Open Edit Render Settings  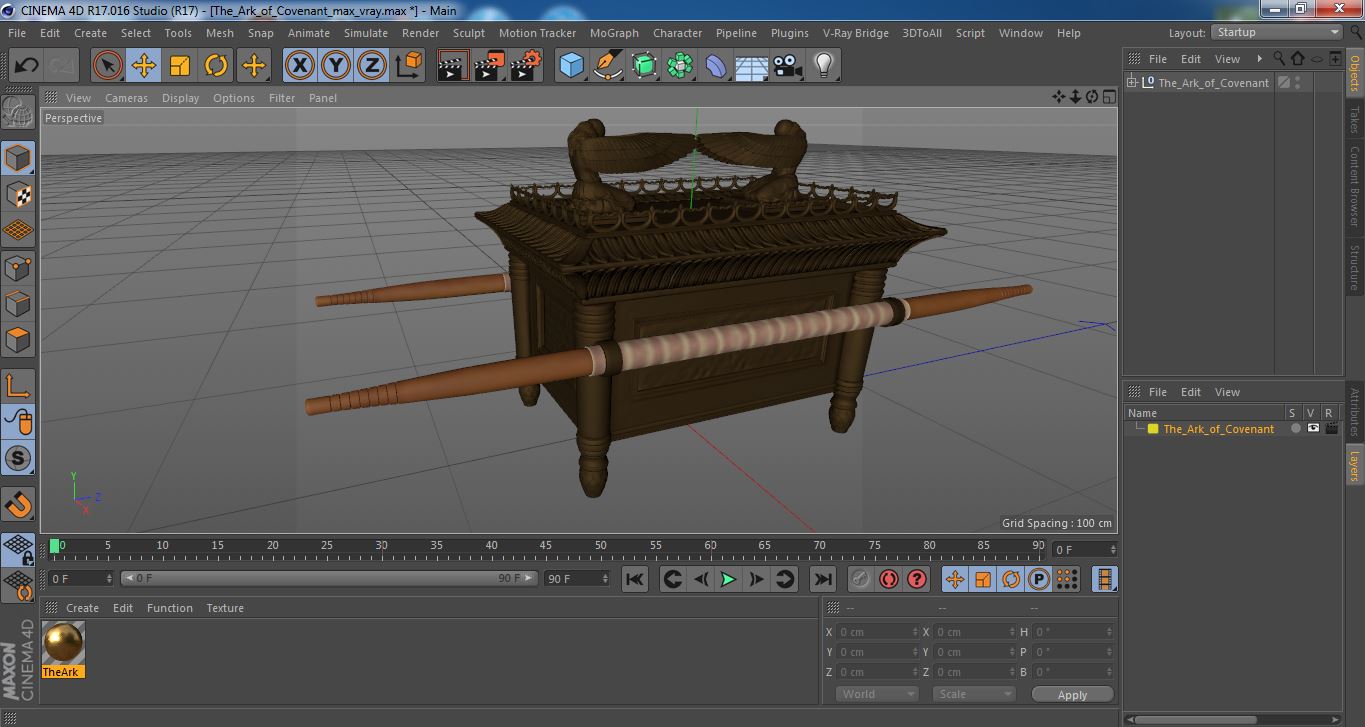pyautogui.click(x=526, y=66)
